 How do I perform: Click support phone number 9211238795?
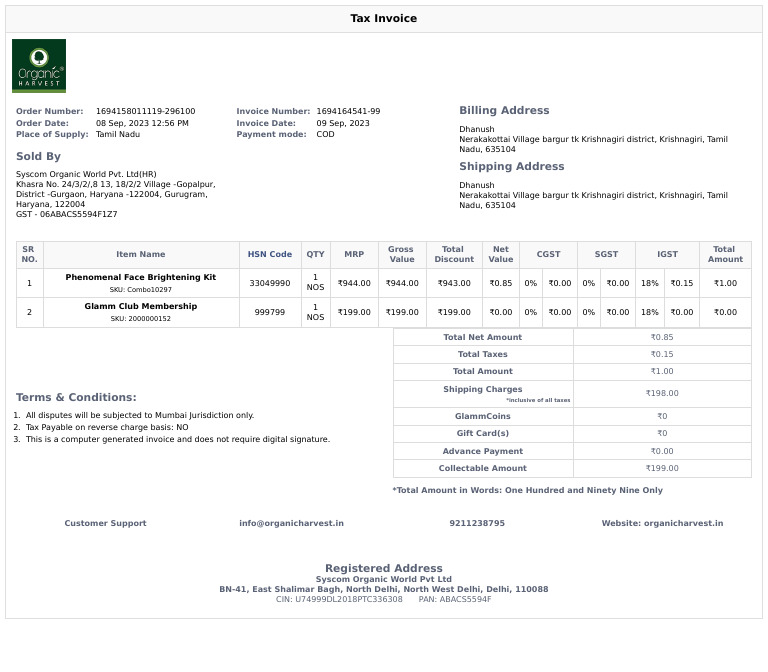click(x=477, y=523)
